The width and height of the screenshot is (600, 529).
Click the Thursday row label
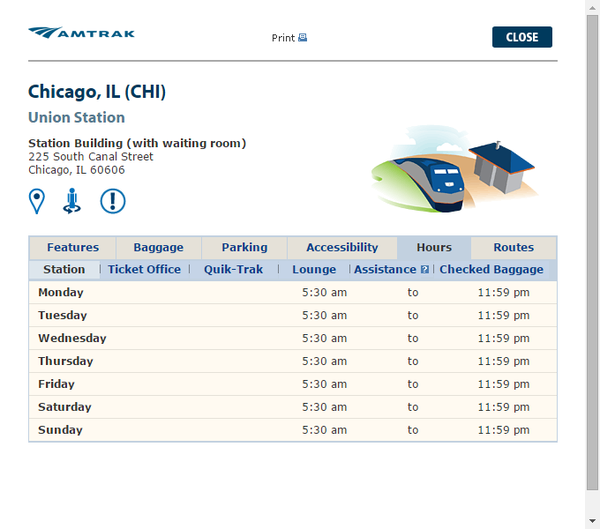pyautogui.click(x=65, y=361)
